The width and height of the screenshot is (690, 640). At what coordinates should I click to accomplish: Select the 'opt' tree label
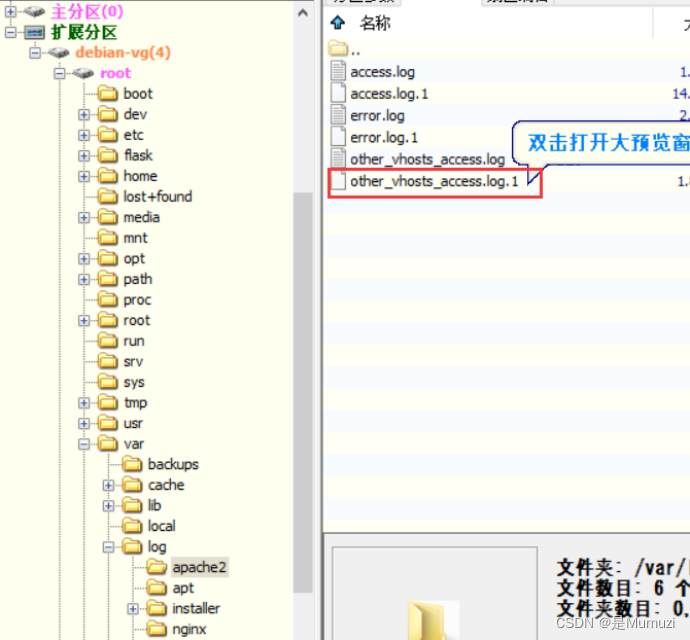134,259
